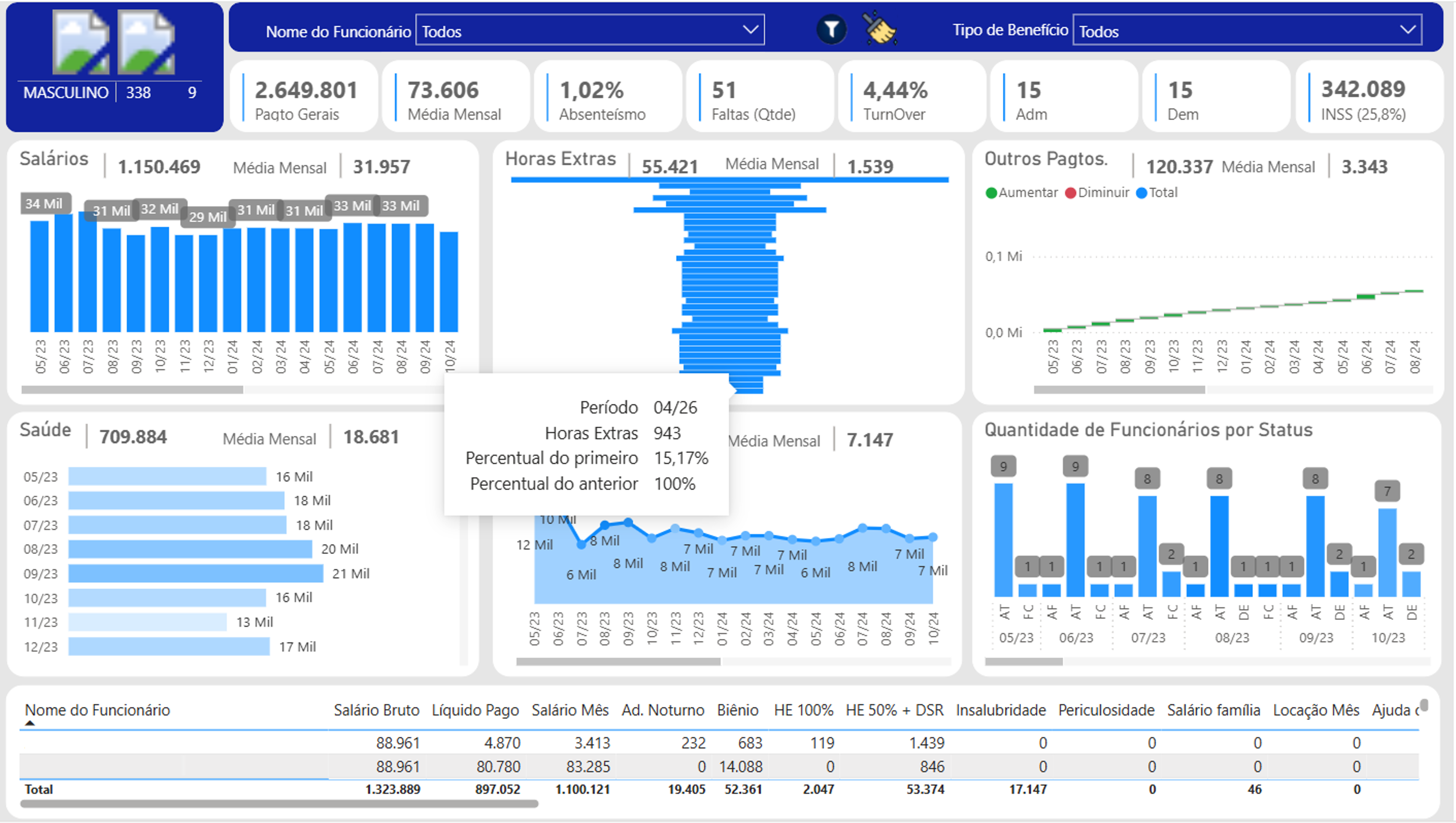Sort table by Nome do Funcionário column
The height and width of the screenshot is (823, 1456).
97,710
